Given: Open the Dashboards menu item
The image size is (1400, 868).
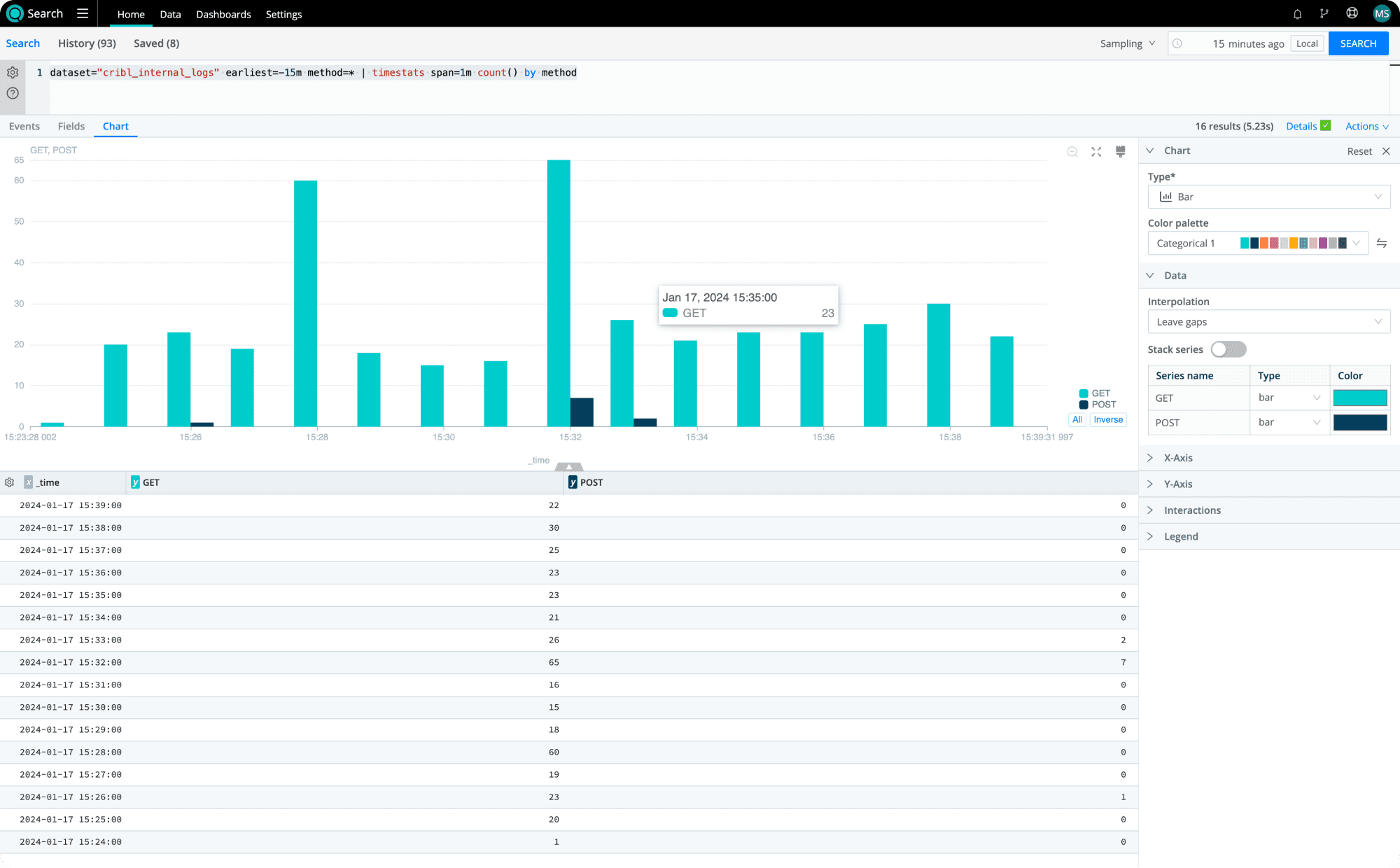Looking at the screenshot, I should point(223,14).
